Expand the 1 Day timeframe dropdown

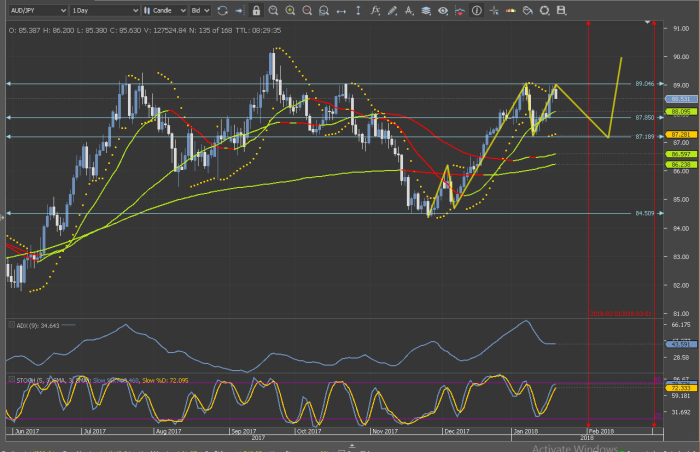click(102, 10)
